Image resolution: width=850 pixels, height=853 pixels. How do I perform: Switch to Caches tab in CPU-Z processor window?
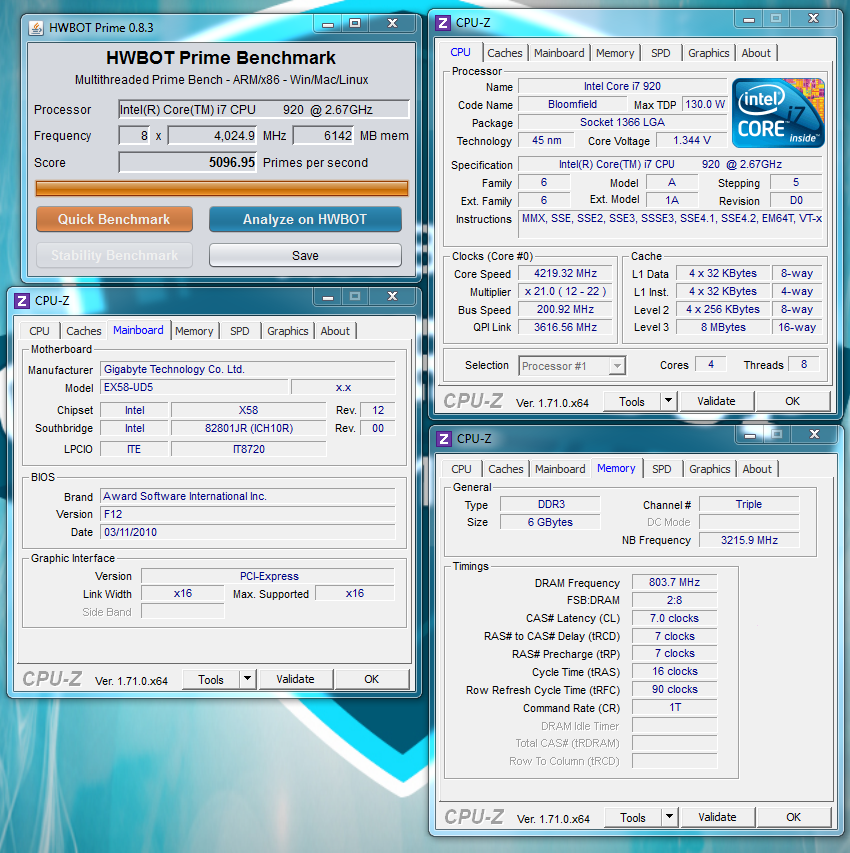(504, 53)
